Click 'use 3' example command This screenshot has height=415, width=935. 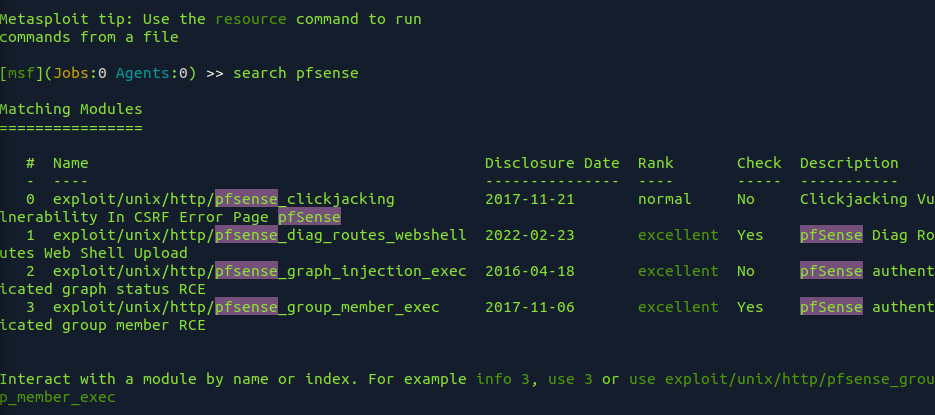570,379
